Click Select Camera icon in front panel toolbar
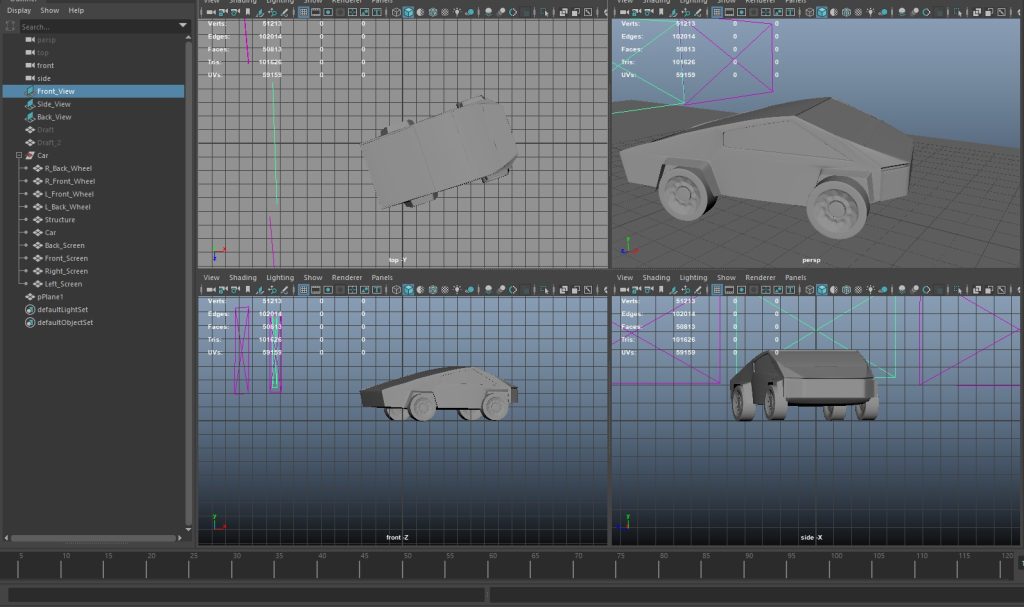 210,289
